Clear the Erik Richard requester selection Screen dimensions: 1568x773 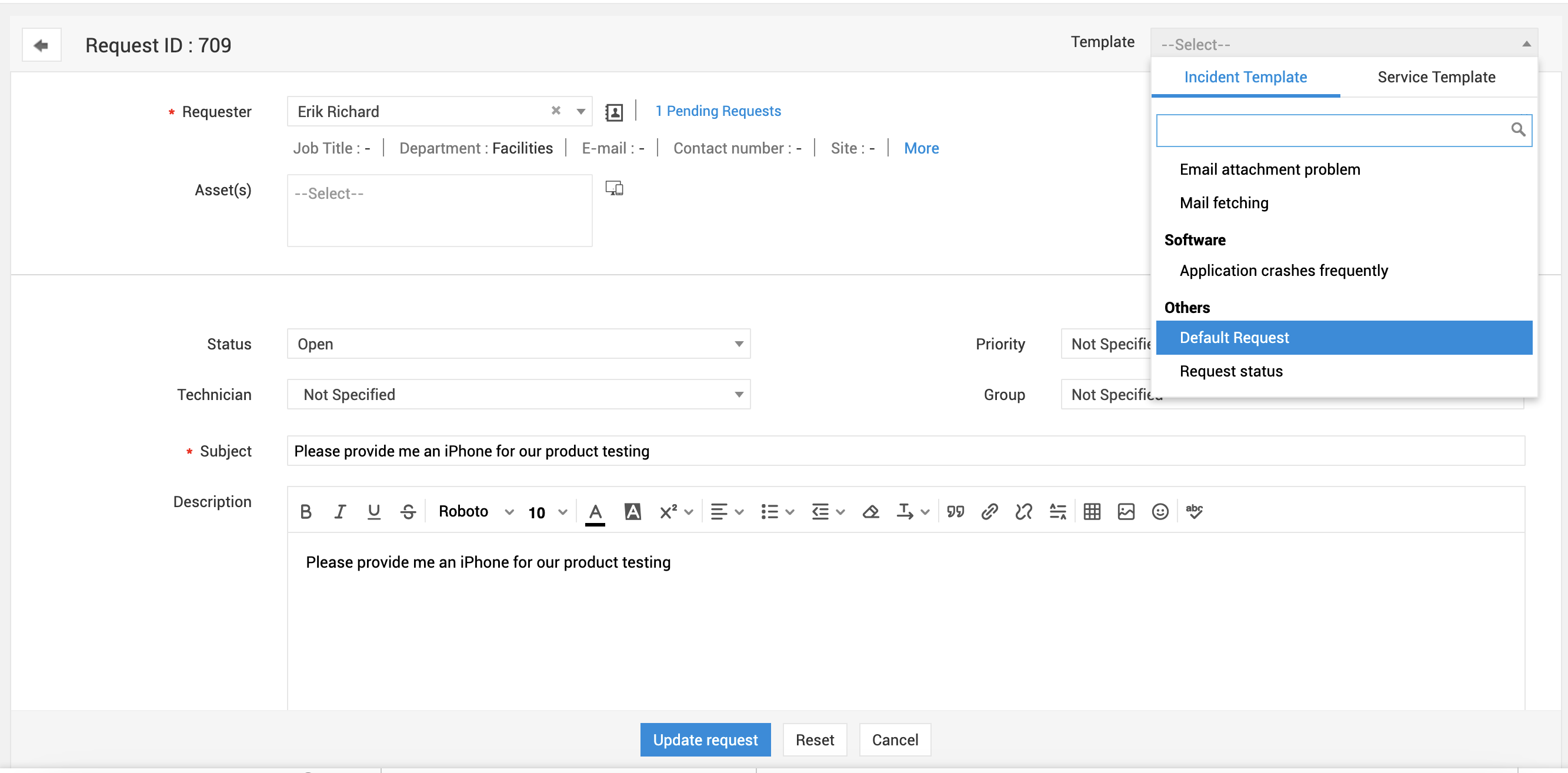(x=556, y=111)
